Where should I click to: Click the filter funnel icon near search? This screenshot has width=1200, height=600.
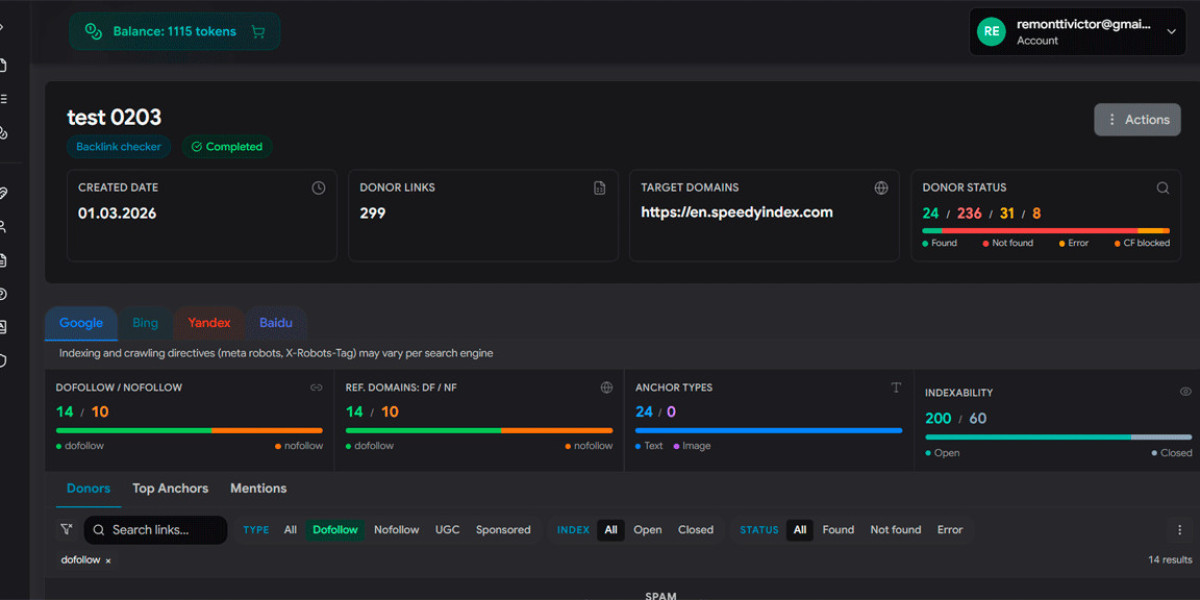pyautogui.click(x=66, y=530)
